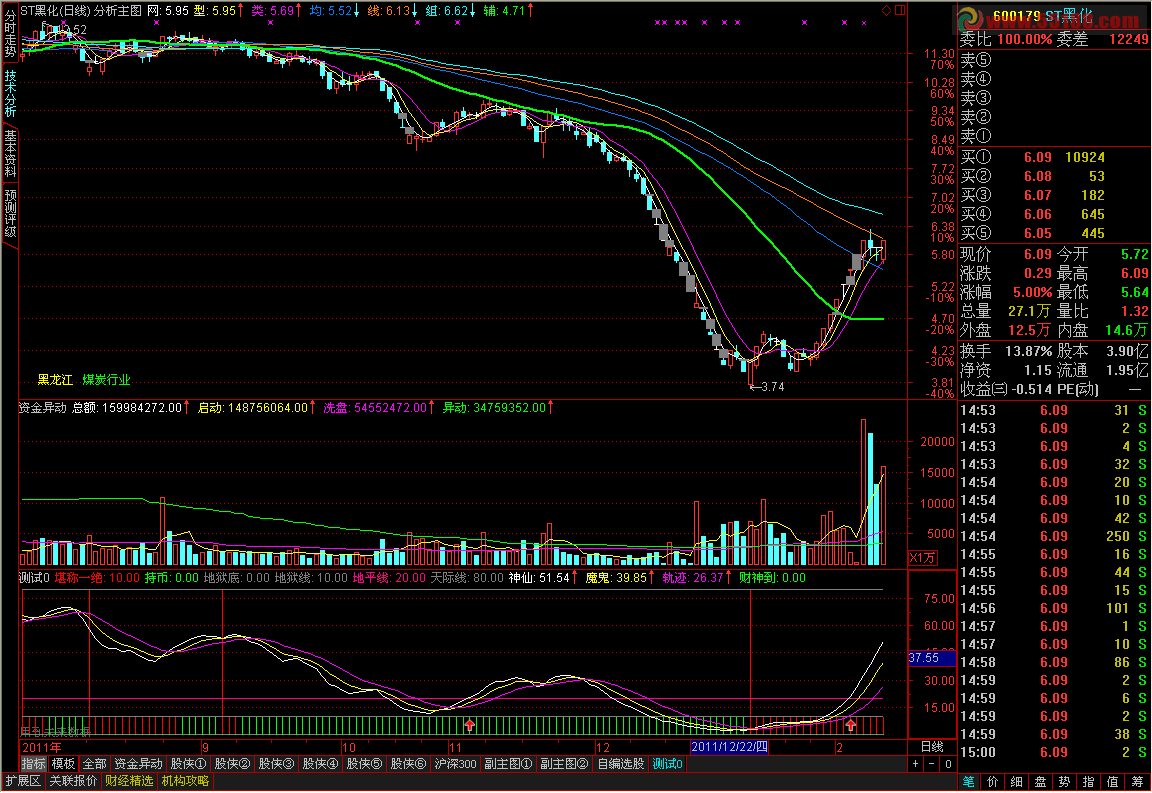
Task: Click the split-window icon at chart top right
Action: [899, 10]
